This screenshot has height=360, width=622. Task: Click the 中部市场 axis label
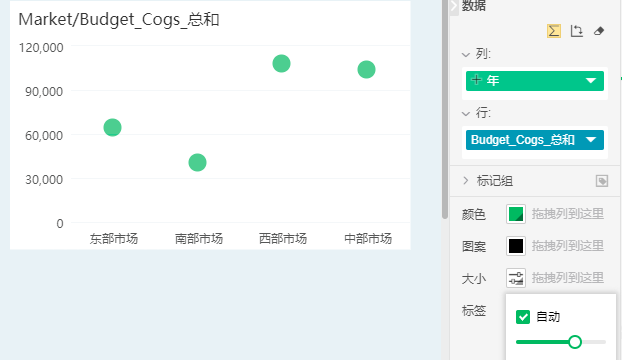pyautogui.click(x=368, y=239)
